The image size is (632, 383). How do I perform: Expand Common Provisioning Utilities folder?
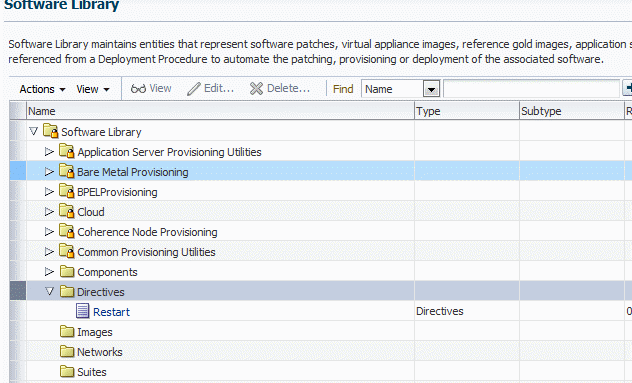(x=49, y=252)
